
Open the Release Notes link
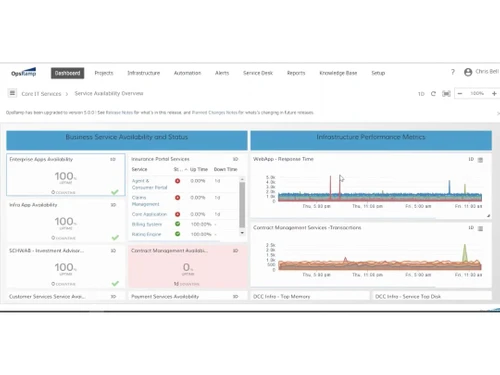pos(119,113)
